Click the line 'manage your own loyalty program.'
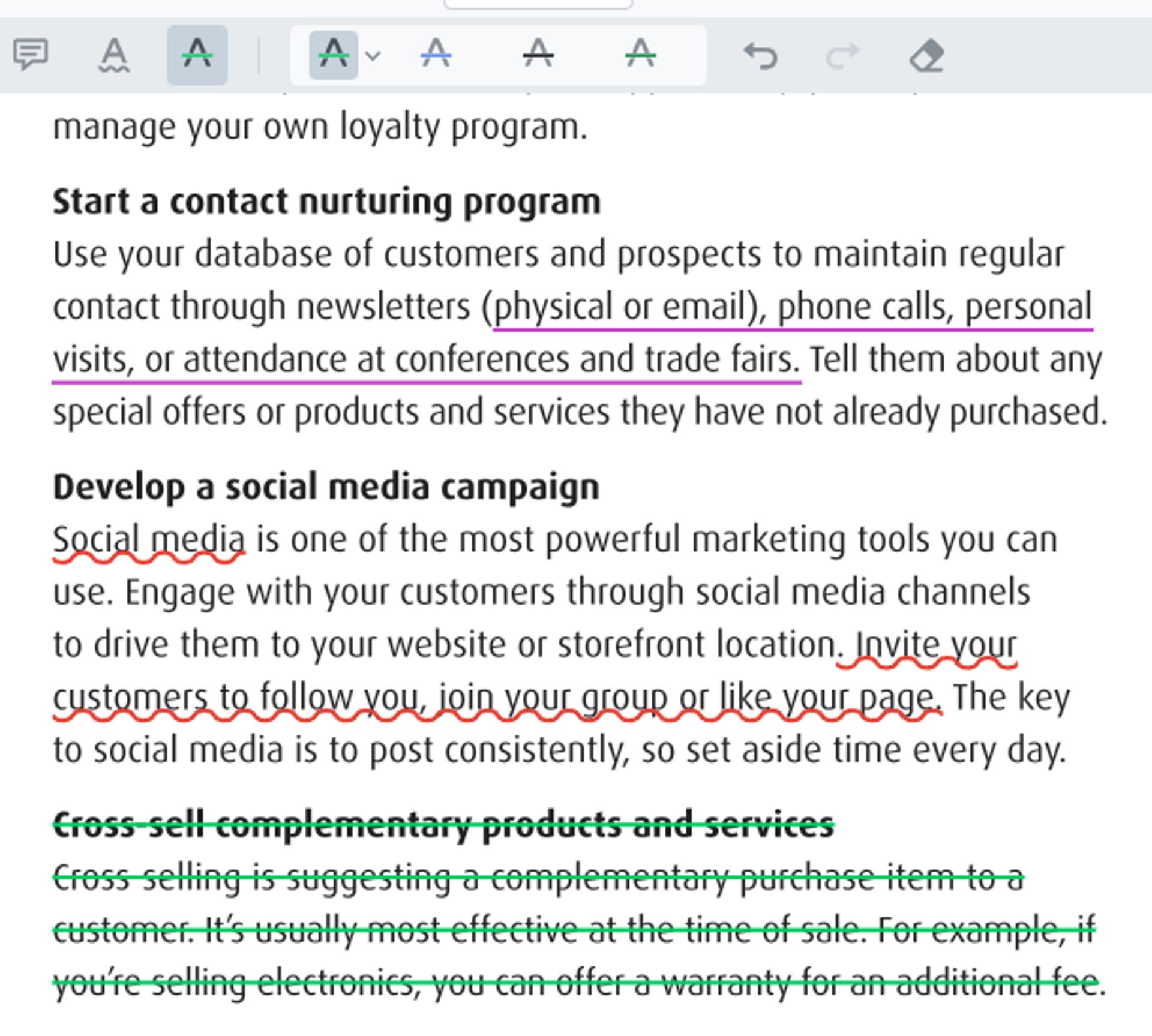1152x1036 pixels. tap(320, 128)
